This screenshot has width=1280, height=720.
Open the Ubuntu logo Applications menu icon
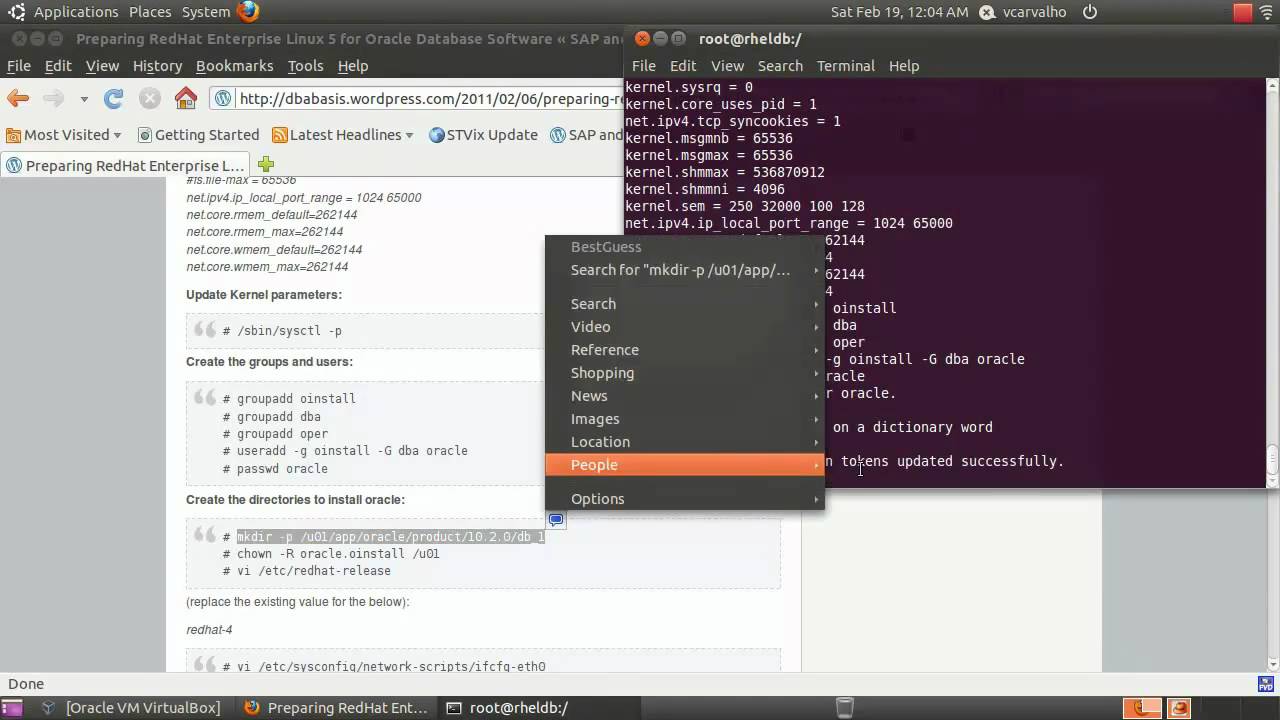16,12
